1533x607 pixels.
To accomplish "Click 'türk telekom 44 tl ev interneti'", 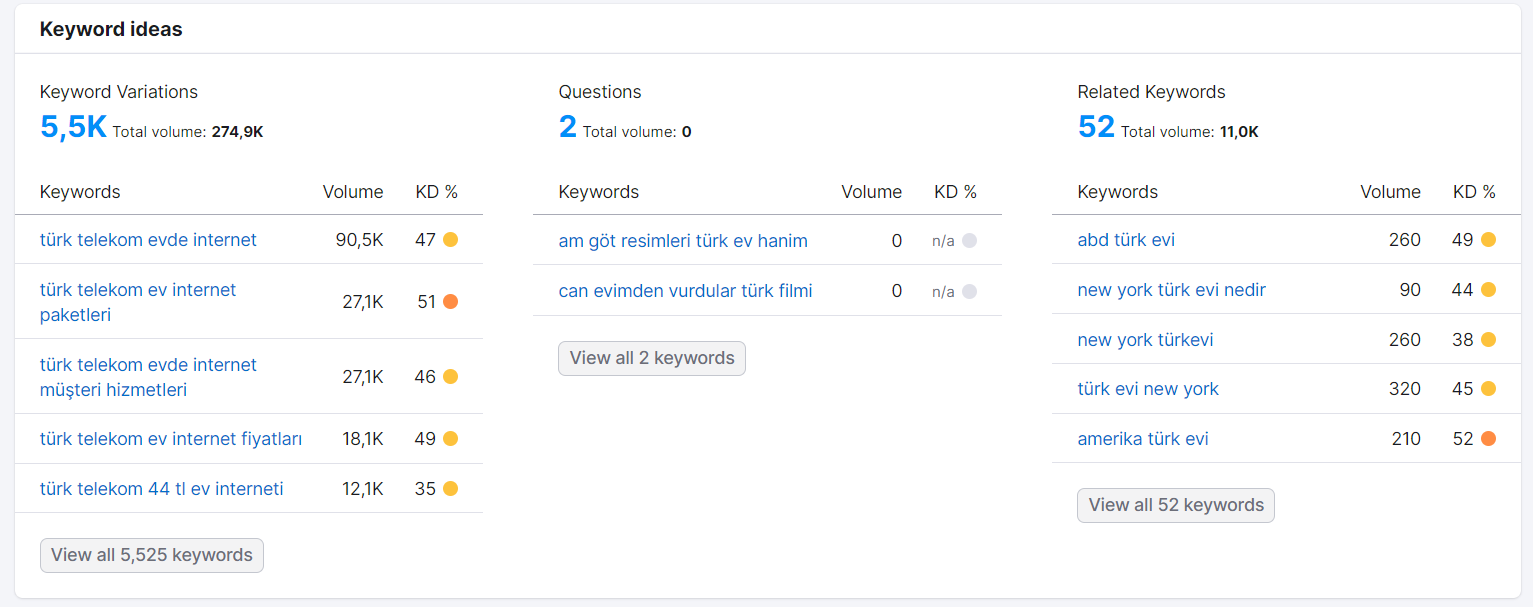I will click(162, 489).
